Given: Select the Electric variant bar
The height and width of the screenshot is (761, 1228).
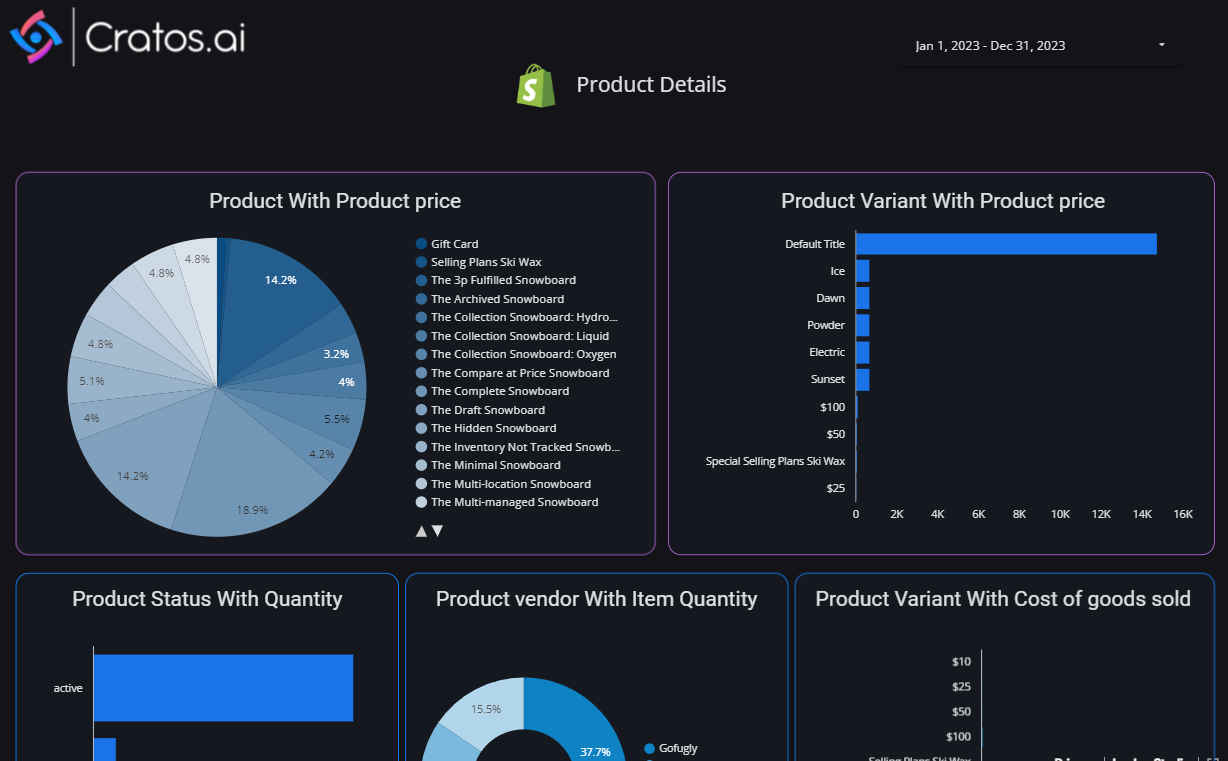Looking at the screenshot, I should (862, 352).
